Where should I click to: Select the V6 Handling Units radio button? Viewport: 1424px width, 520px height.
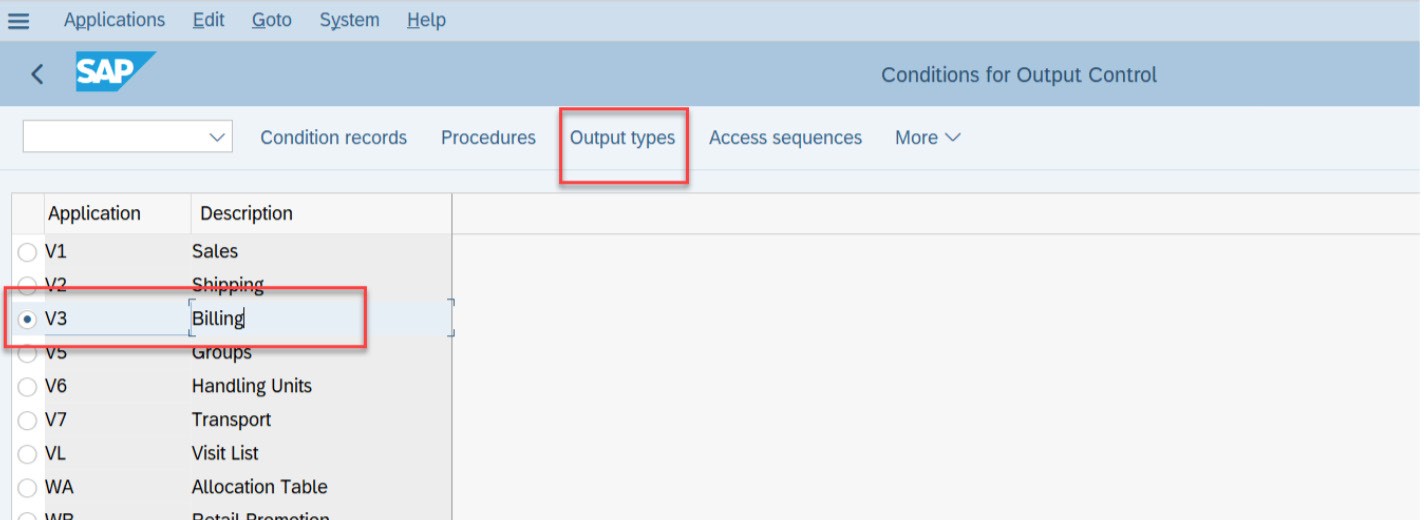(x=27, y=387)
